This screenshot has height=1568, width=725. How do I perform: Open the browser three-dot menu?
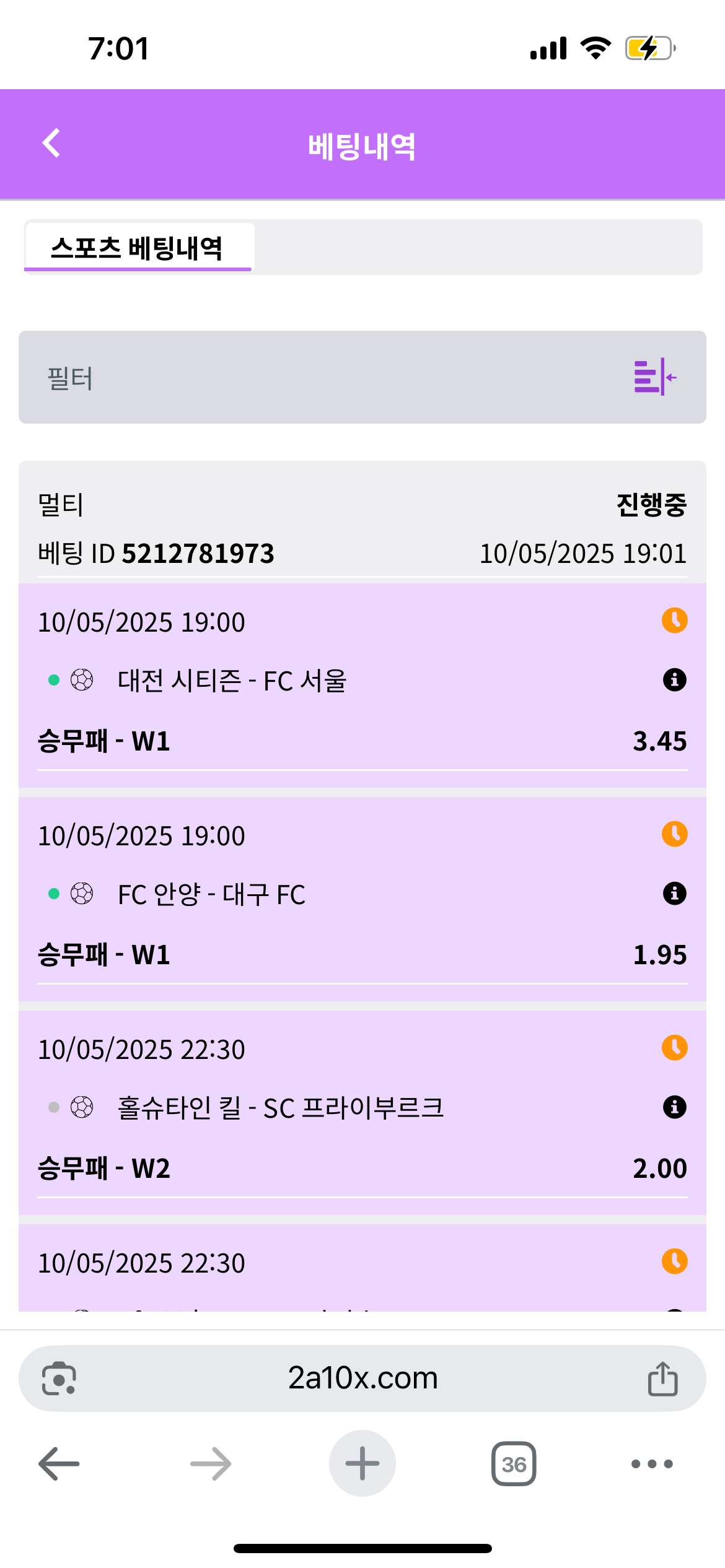(x=651, y=1464)
